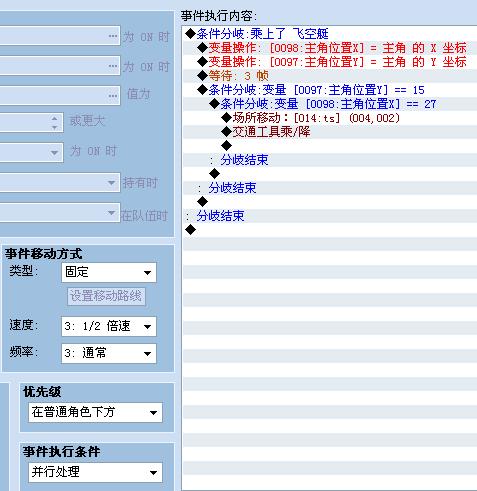The height and width of the screenshot is (491, 477).
Task: Select the second 分歧结束 line (middle level)
Action: (330, 188)
